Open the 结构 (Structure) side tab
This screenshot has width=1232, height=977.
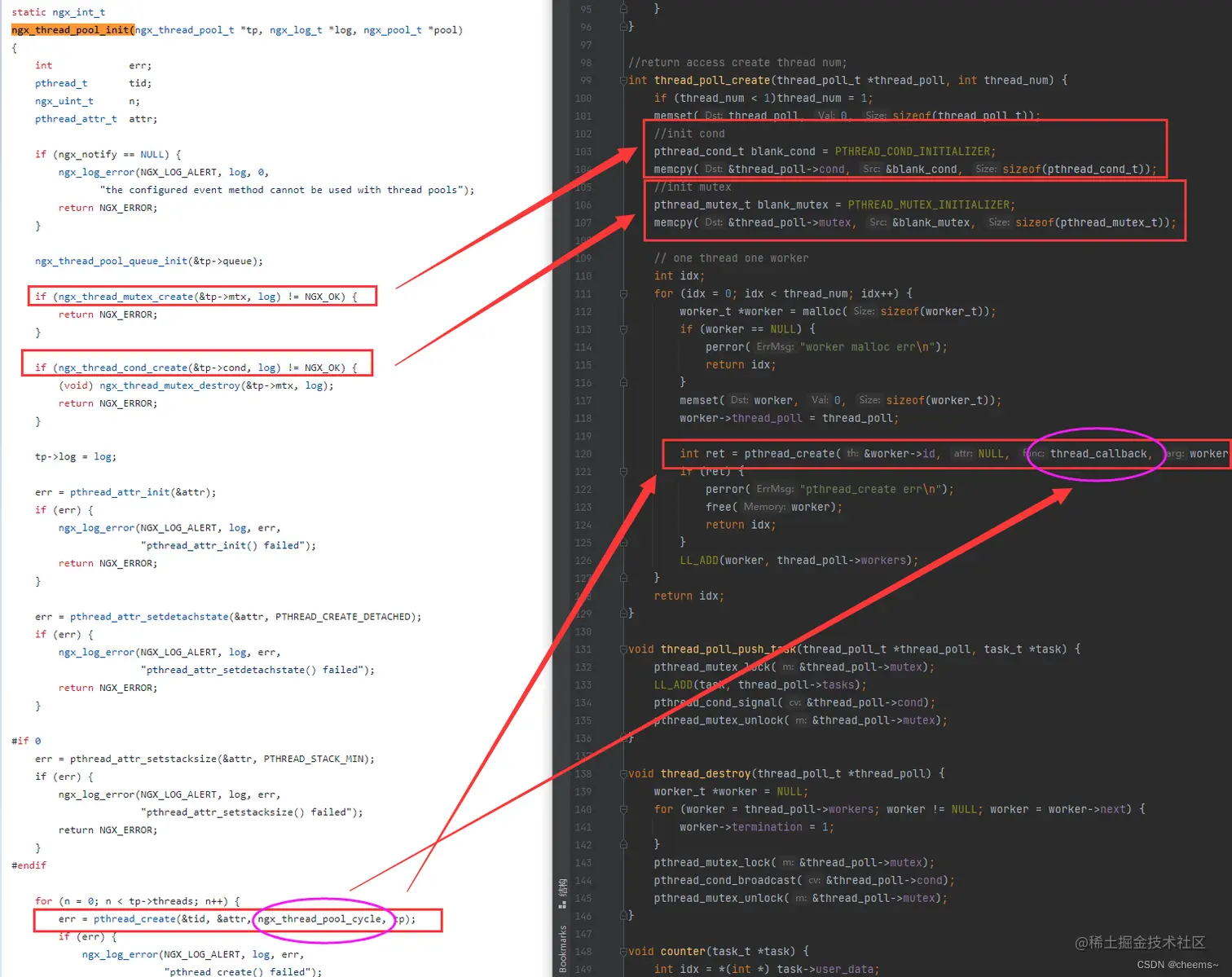click(x=562, y=893)
